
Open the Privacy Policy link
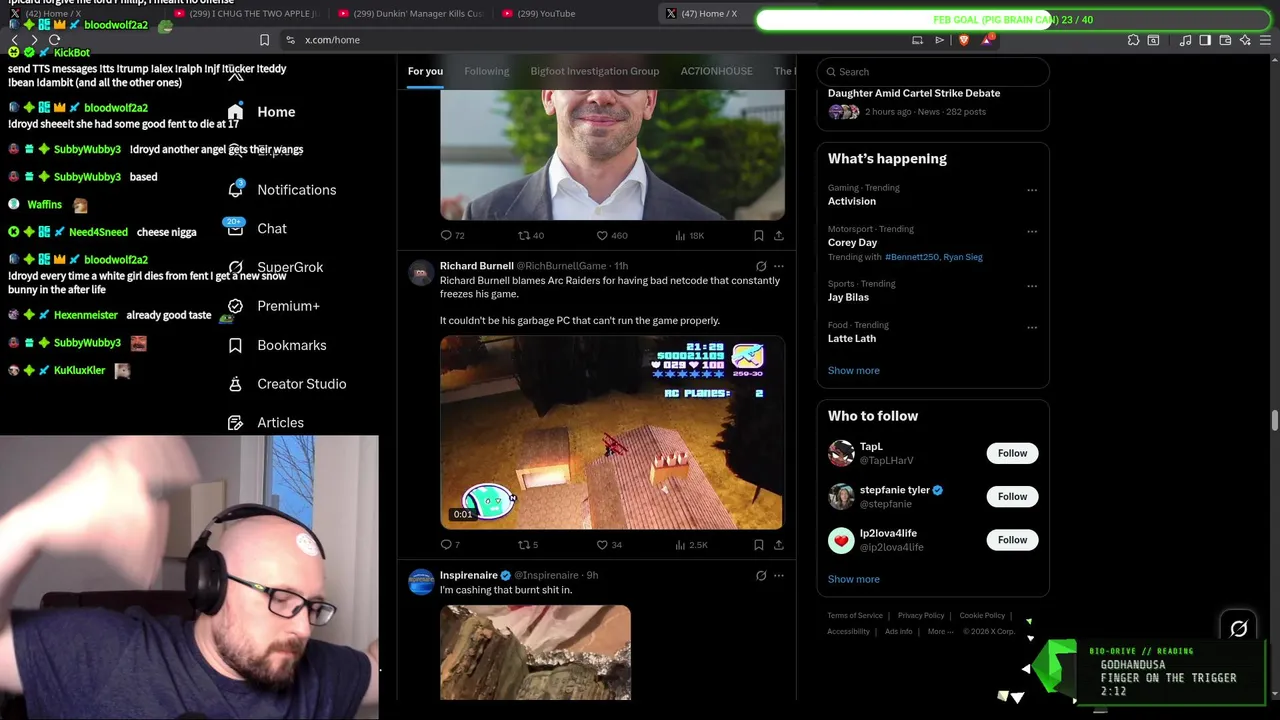coord(921,616)
